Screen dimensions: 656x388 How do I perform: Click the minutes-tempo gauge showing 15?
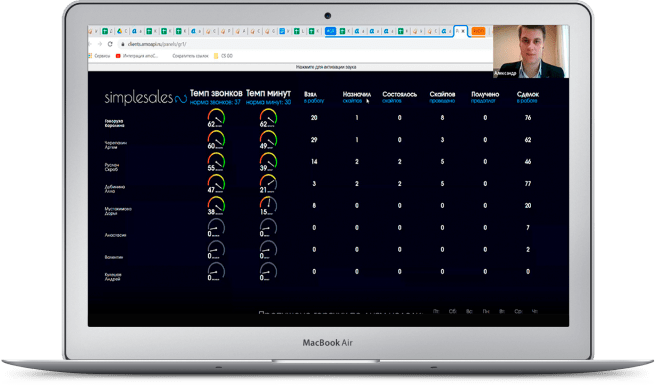point(268,206)
